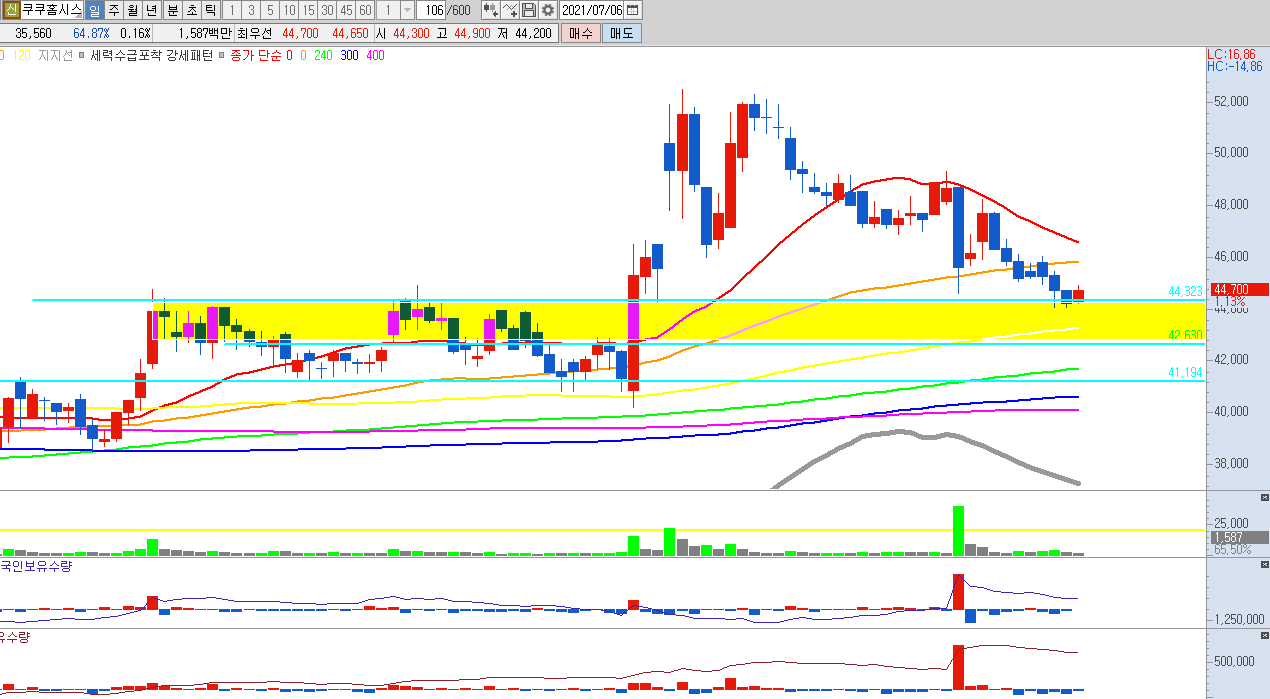Click the 종가 단순 moving average label
Image resolution: width=1270 pixels, height=699 pixels.
[x=256, y=56]
